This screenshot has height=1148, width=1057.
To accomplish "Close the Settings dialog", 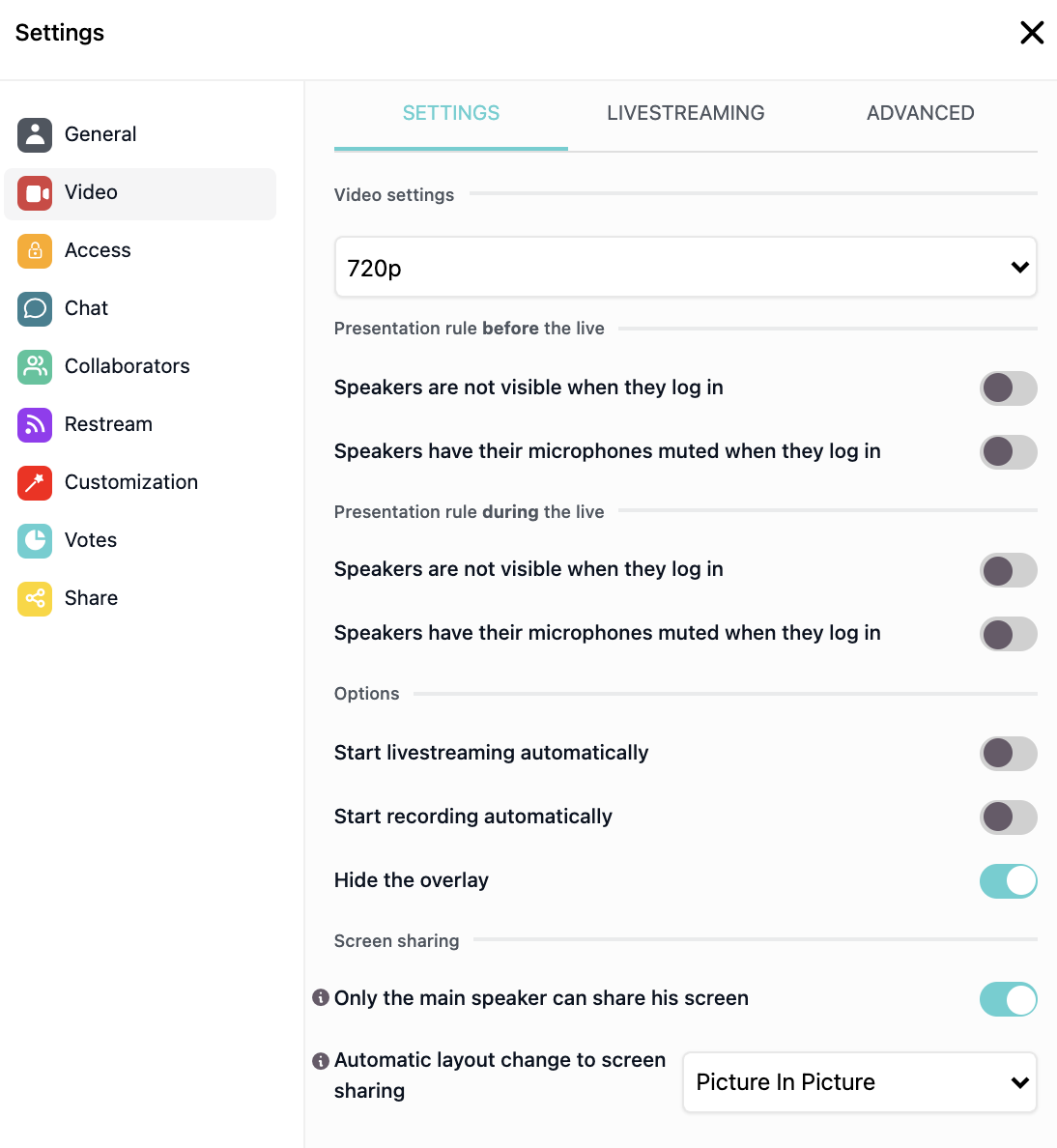I will 1031,32.
